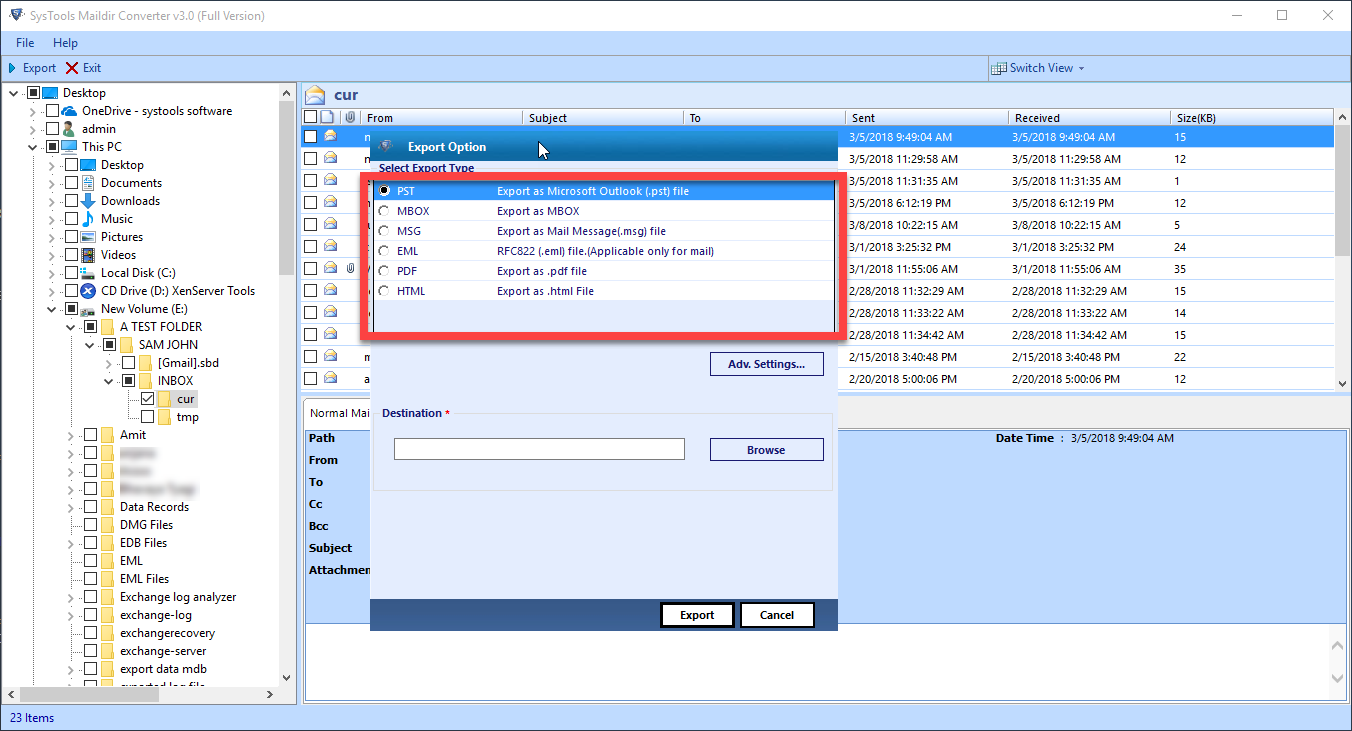
Task: Click the dialog Cancel button
Action: click(777, 615)
